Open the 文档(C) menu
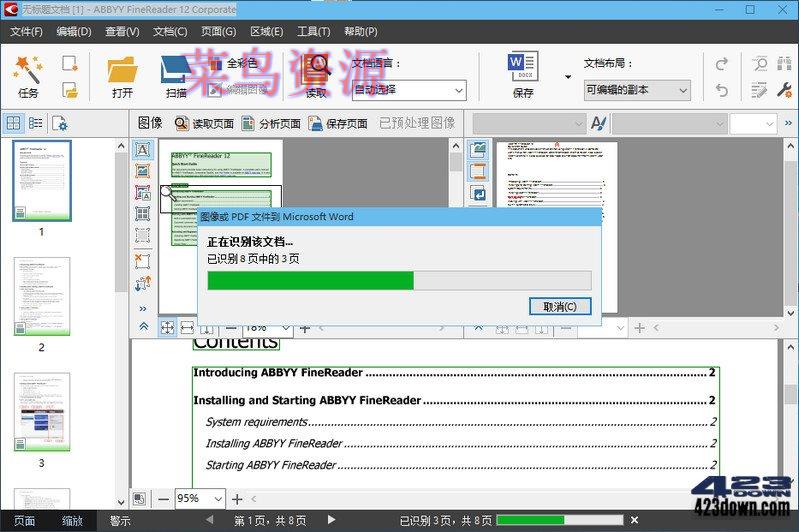 pos(170,32)
